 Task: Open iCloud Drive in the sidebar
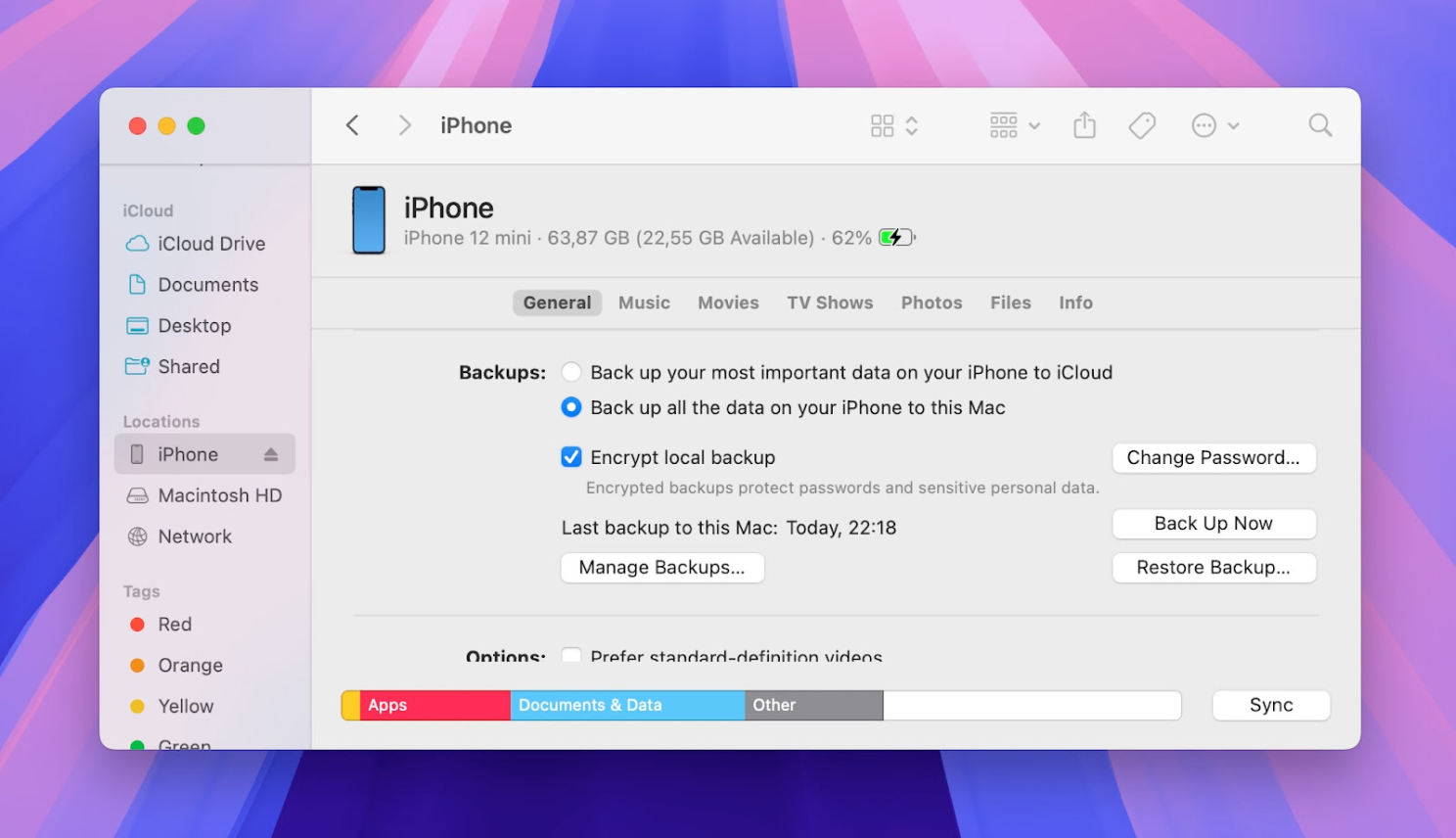196,244
